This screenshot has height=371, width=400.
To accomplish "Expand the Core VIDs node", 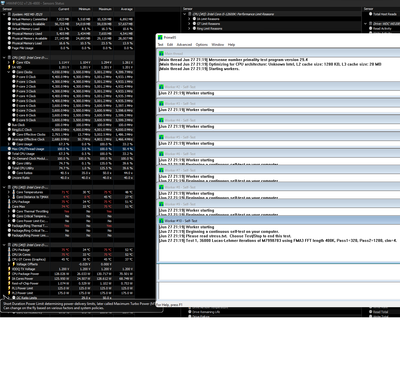I will (x=9, y=62).
